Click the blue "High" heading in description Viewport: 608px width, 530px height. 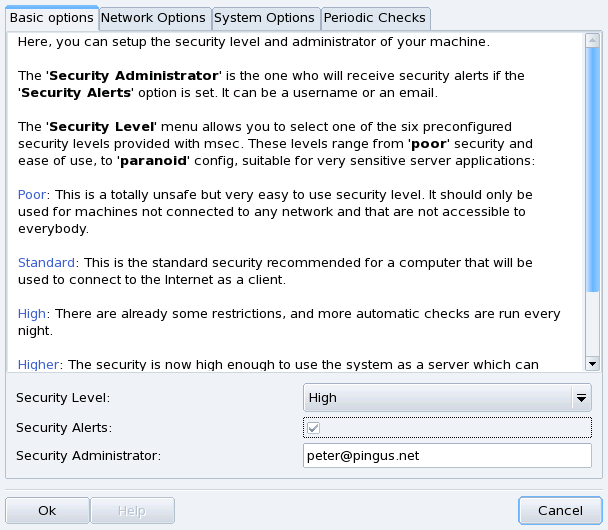point(32,314)
